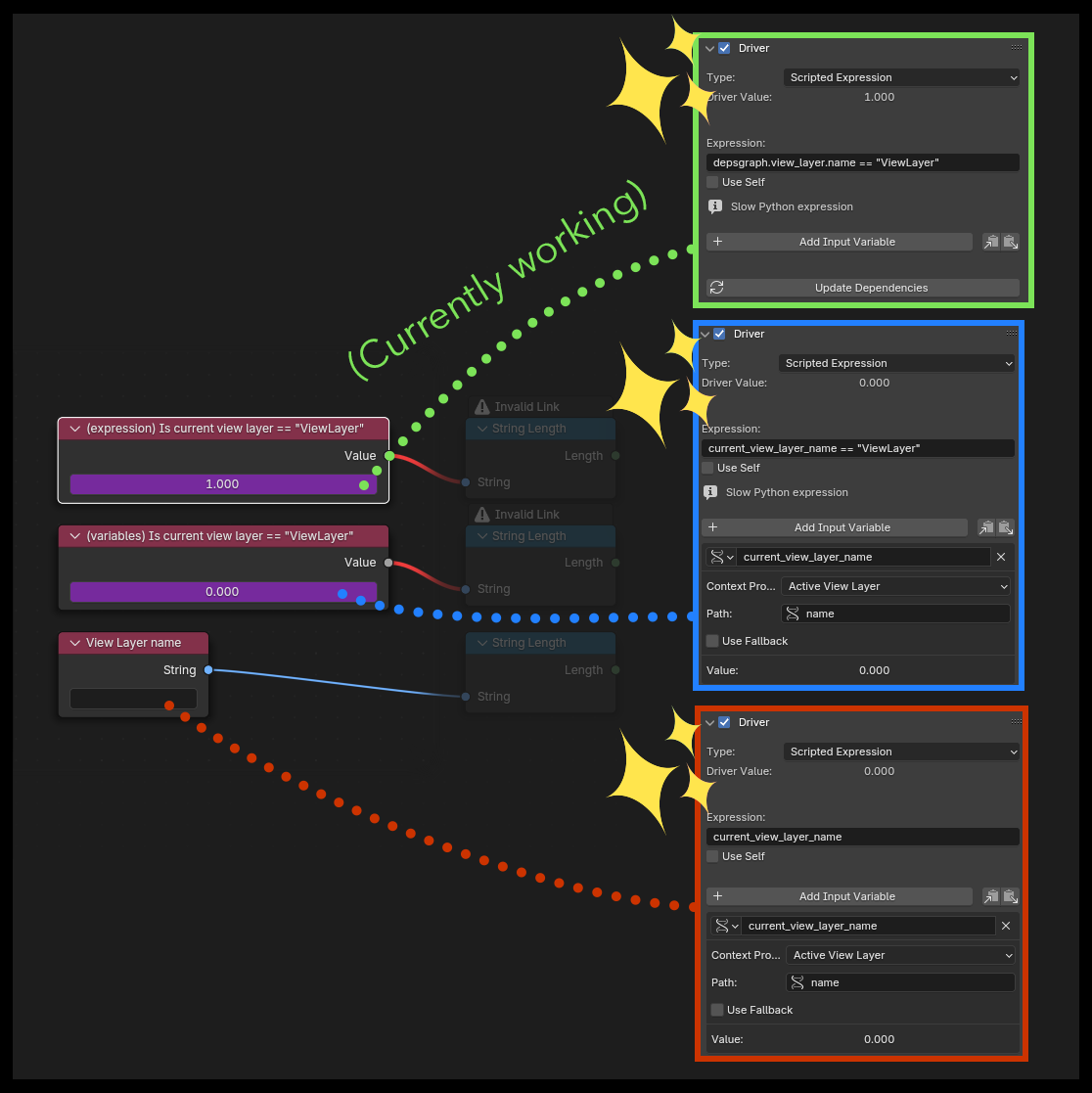Click Add Input Variable in blue-outlined panel
Viewport: 1092px width, 1093px height.
click(834, 527)
